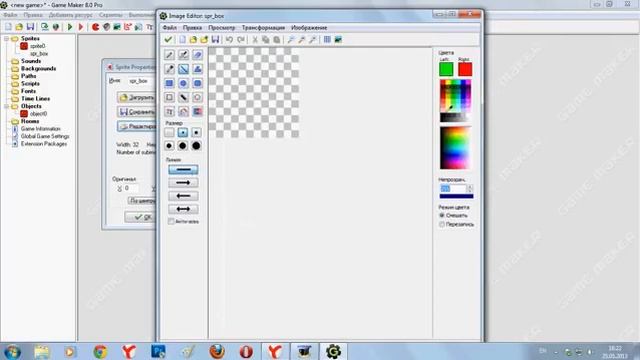Click Редактировать button in Sprite Properties
640x360 pixels.
tap(136, 126)
